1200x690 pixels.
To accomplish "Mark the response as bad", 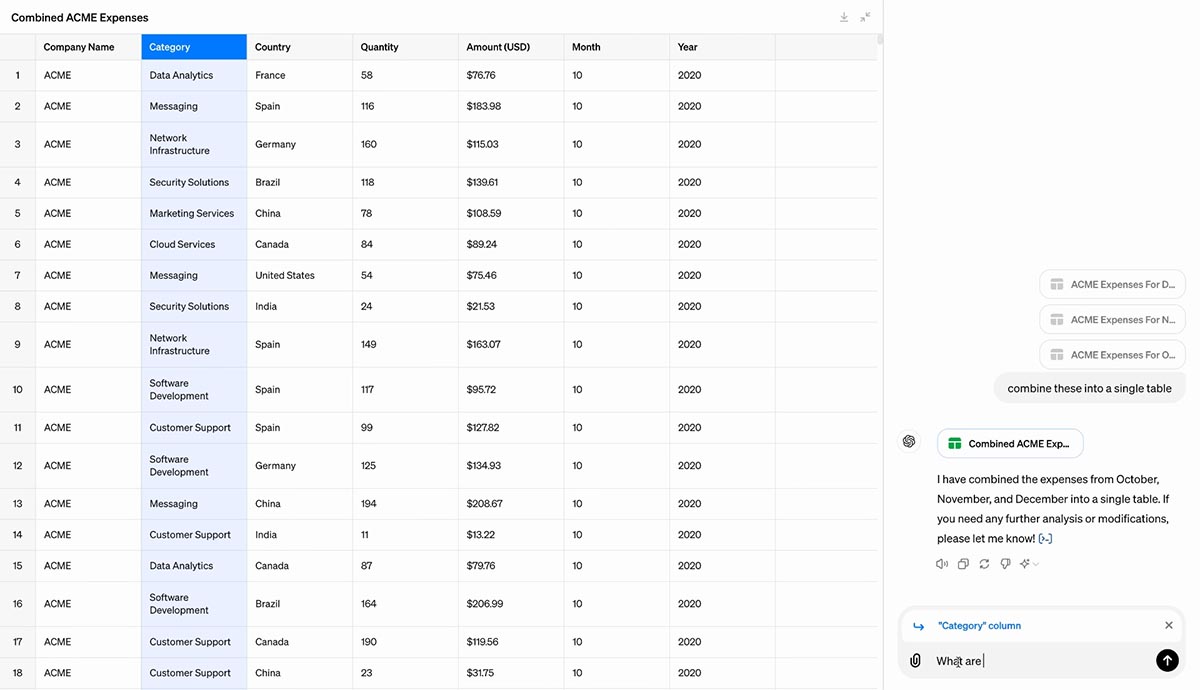I will tap(1005, 564).
